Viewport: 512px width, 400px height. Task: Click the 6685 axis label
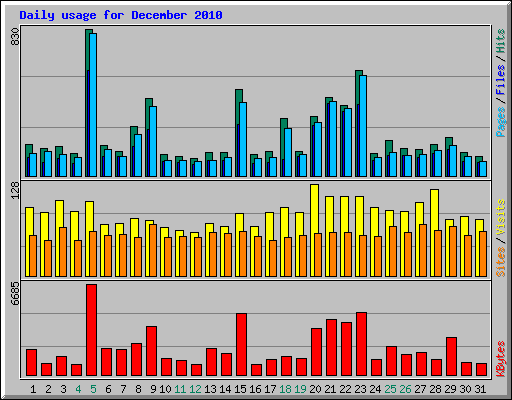[x=15, y=294]
